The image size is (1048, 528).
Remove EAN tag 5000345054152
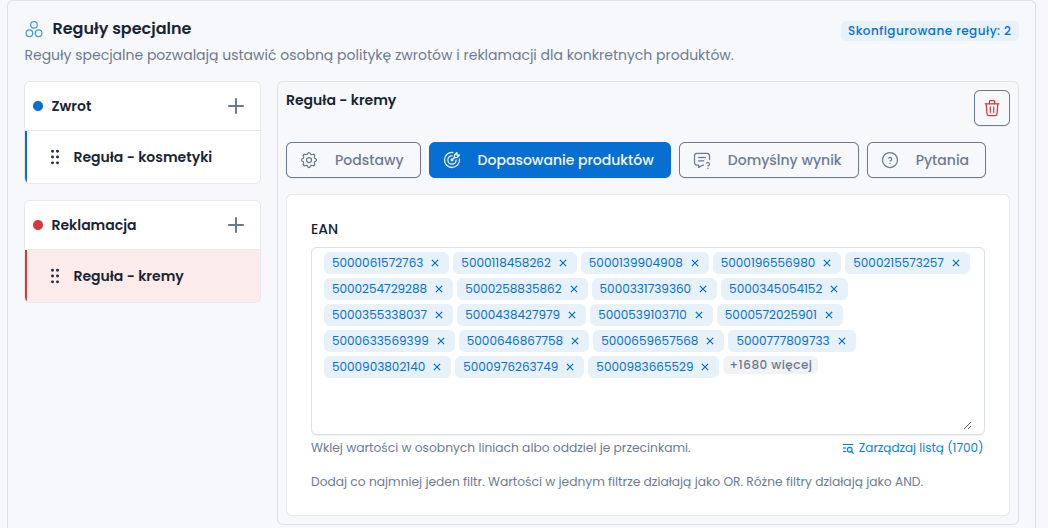click(834, 289)
